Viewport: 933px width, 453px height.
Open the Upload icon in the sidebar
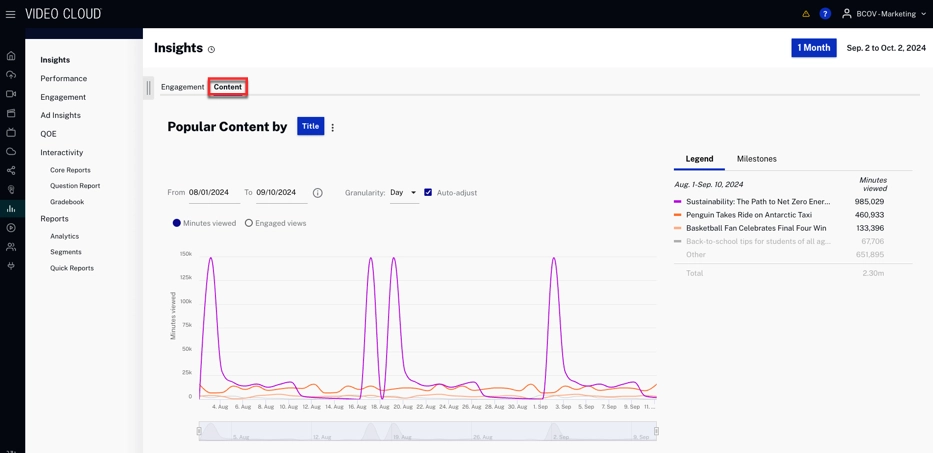click(11, 75)
